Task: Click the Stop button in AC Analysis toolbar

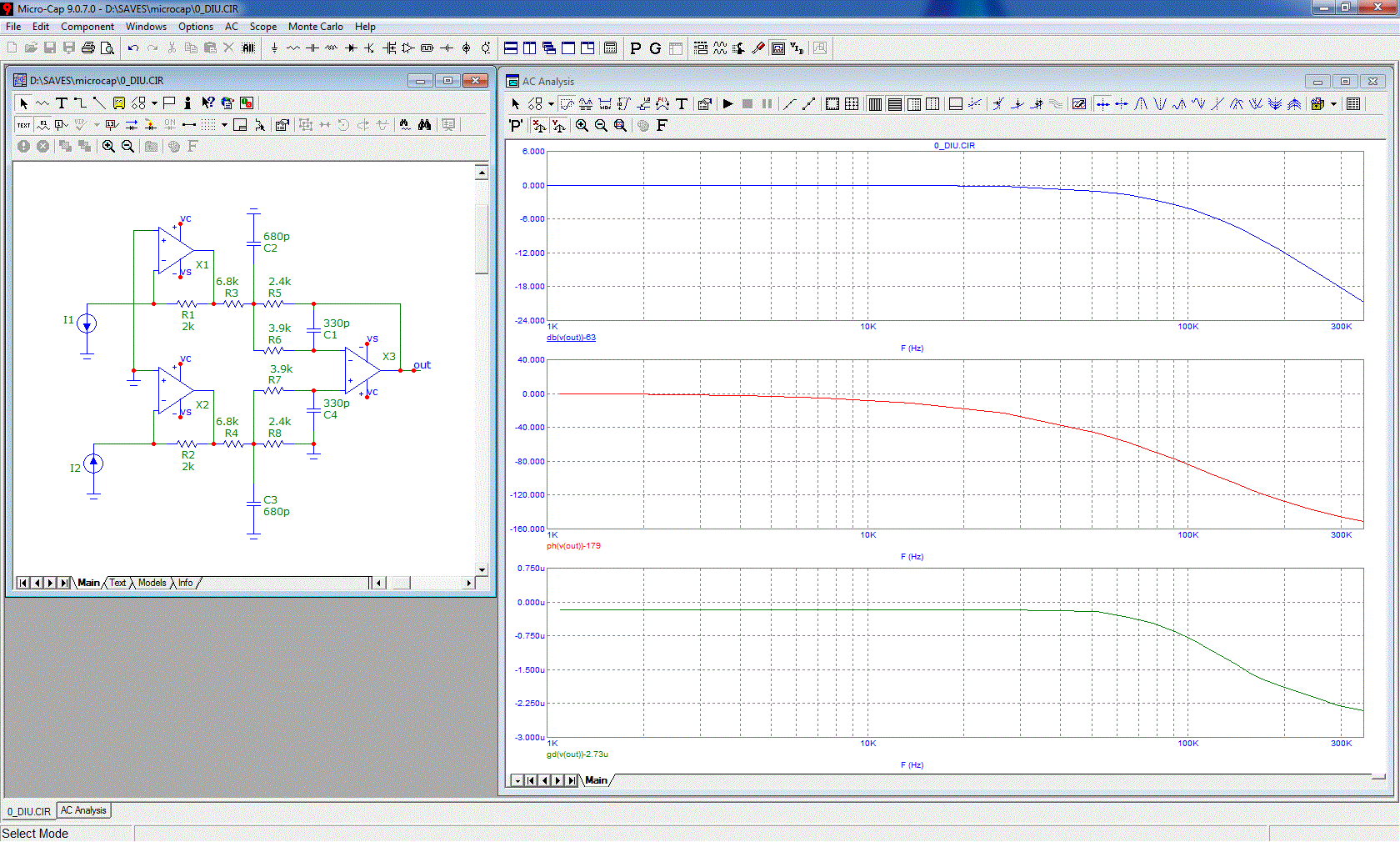Action: (747, 103)
